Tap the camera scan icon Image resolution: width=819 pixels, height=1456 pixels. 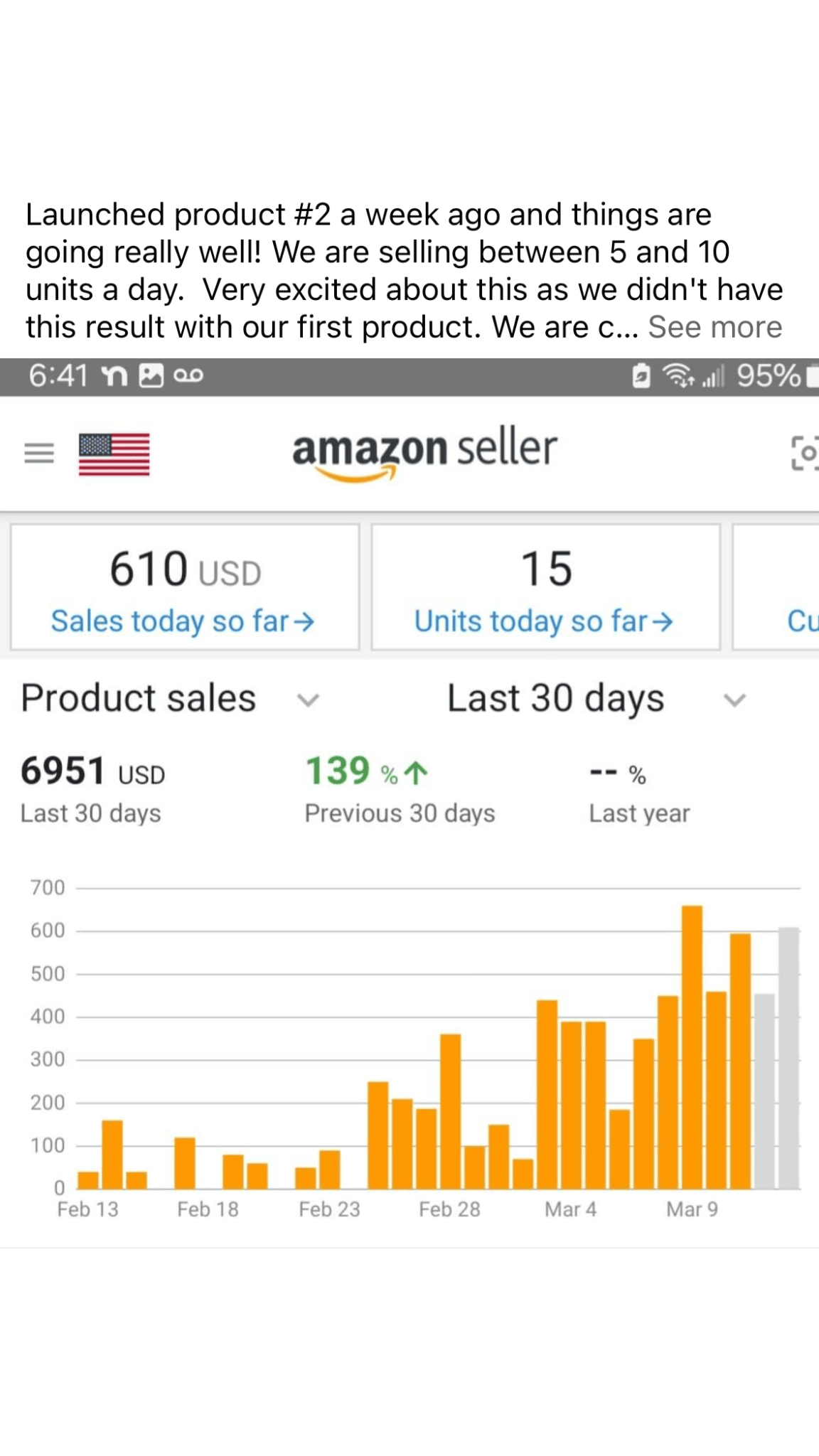[x=805, y=453]
